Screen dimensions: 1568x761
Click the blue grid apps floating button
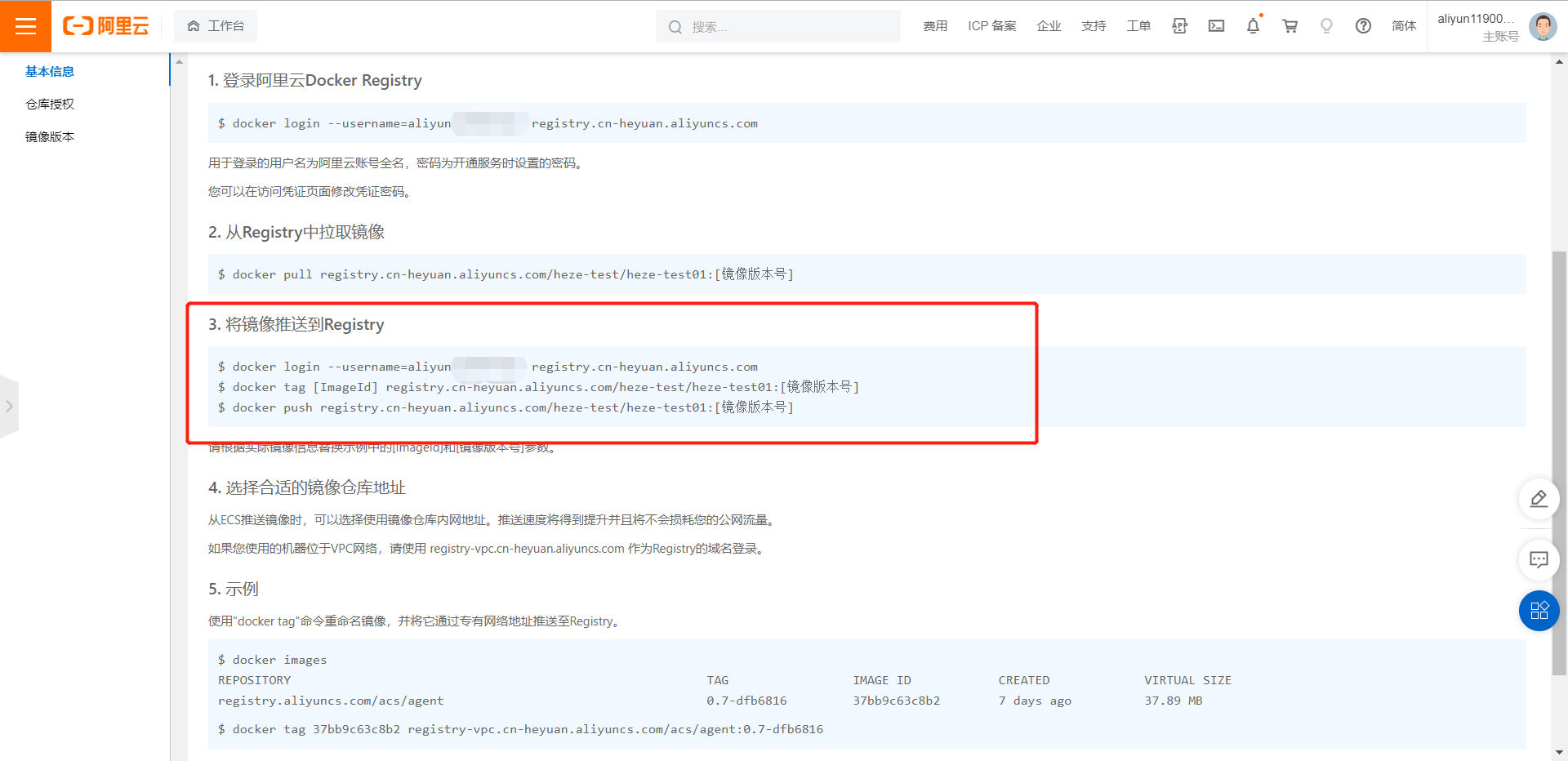(x=1539, y=611)
